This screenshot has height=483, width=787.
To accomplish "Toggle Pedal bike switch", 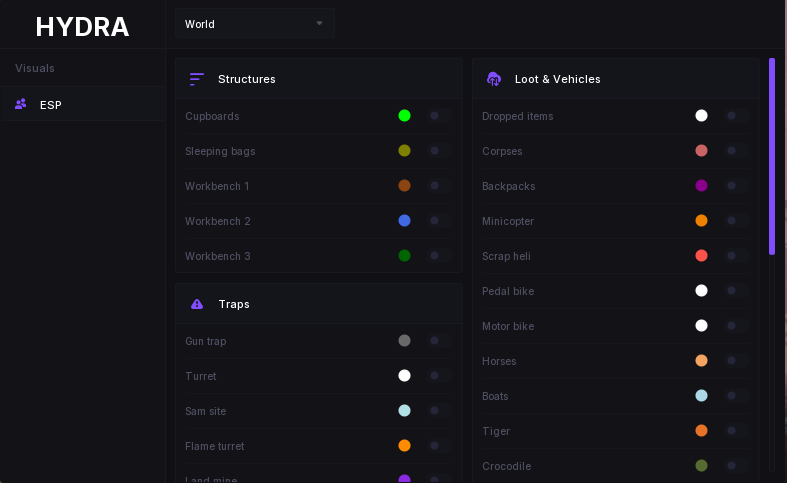I will [x=736, y=291].
